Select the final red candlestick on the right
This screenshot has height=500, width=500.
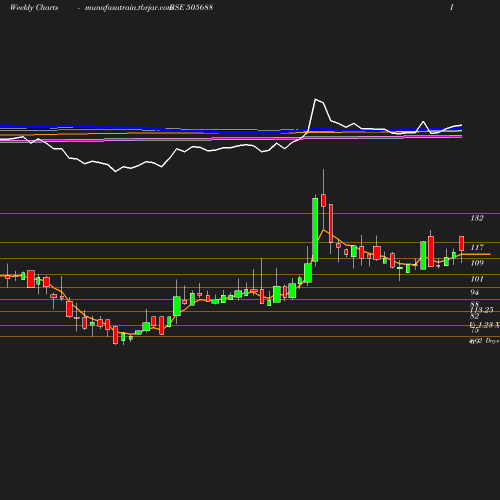(x=462, y=243)
